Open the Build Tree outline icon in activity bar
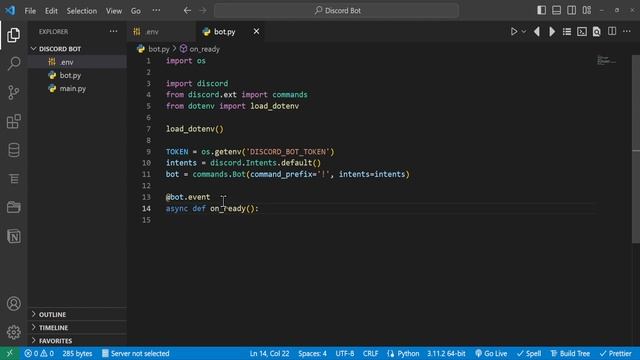 [x=13, y=179]
